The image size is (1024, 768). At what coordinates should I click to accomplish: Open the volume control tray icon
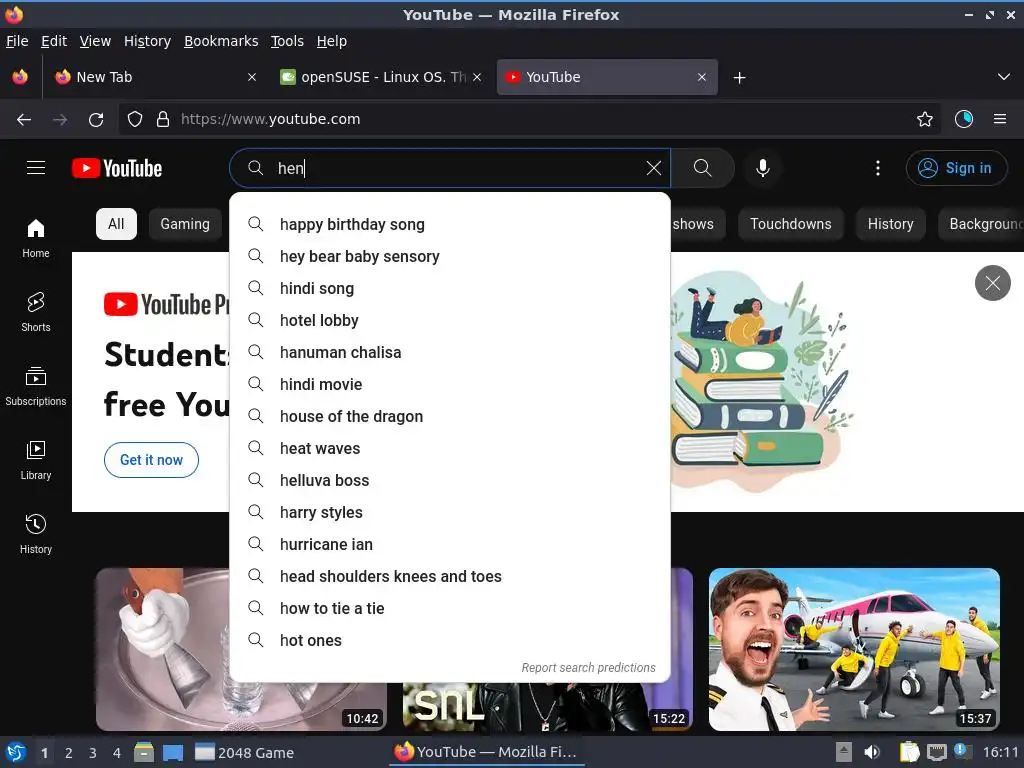click(872, 752)
